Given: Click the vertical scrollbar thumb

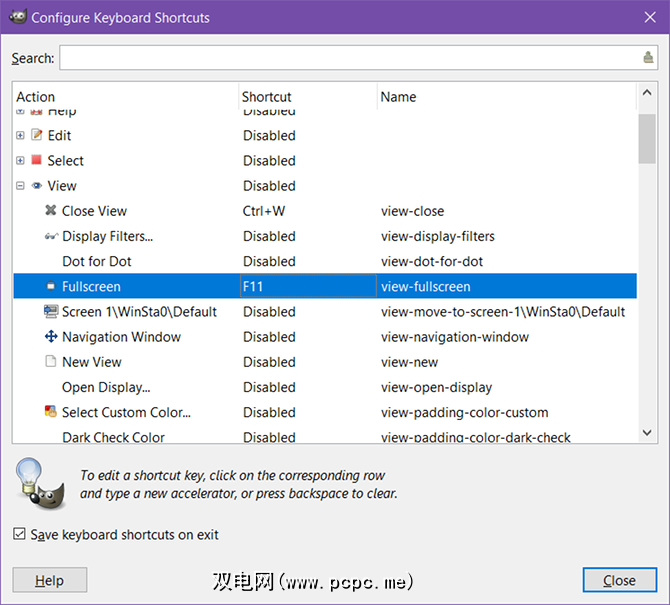Looking at the screenshot, I should point(647,139).
